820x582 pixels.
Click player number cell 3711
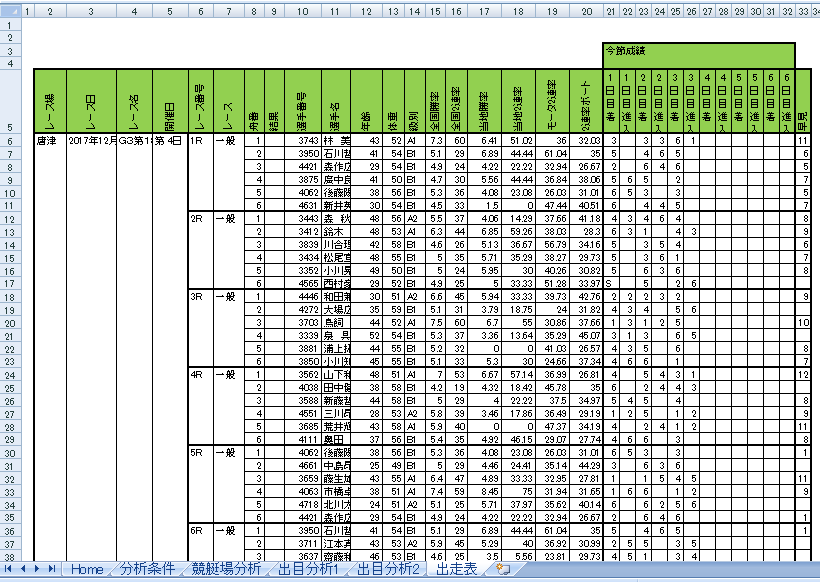[303, 544]
